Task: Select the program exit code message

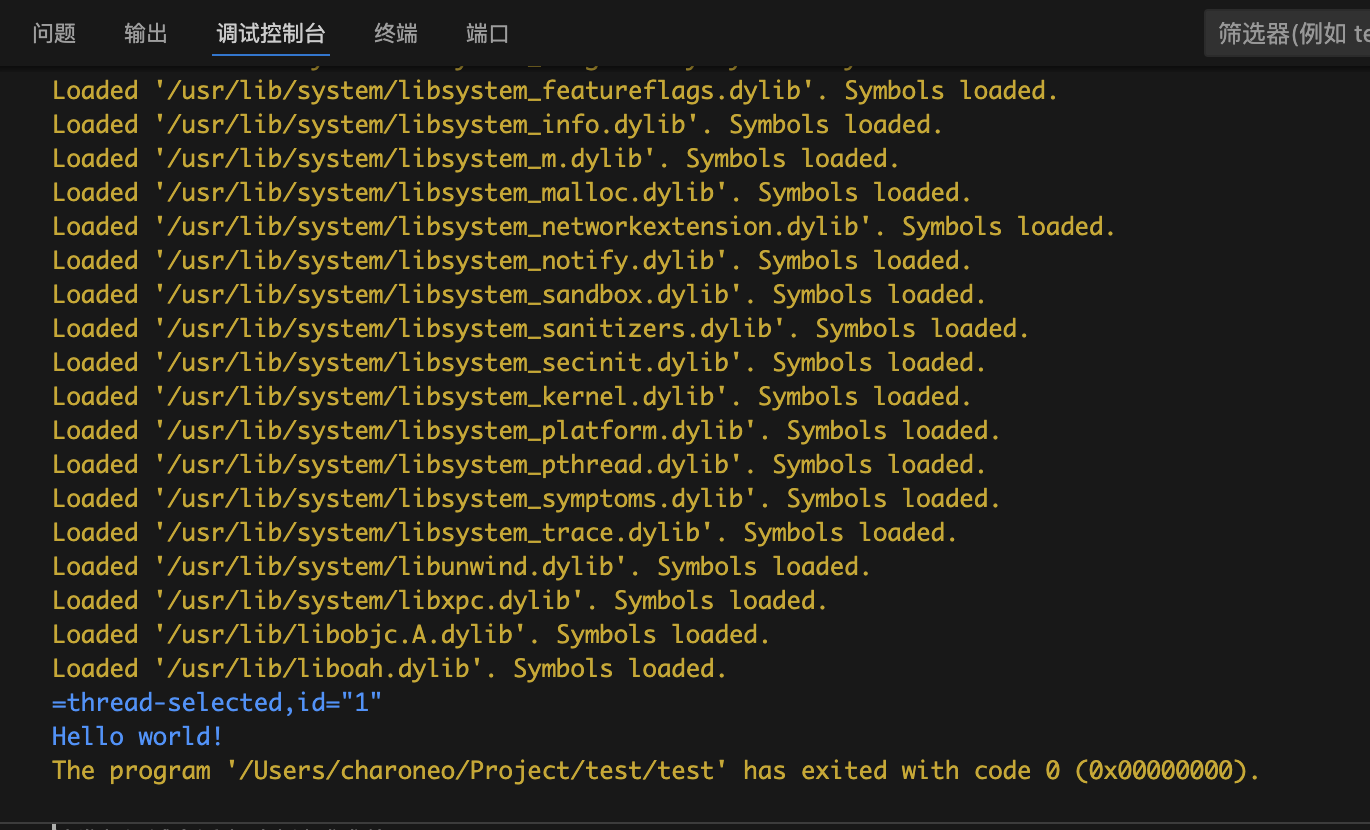Action: (655, 770)
